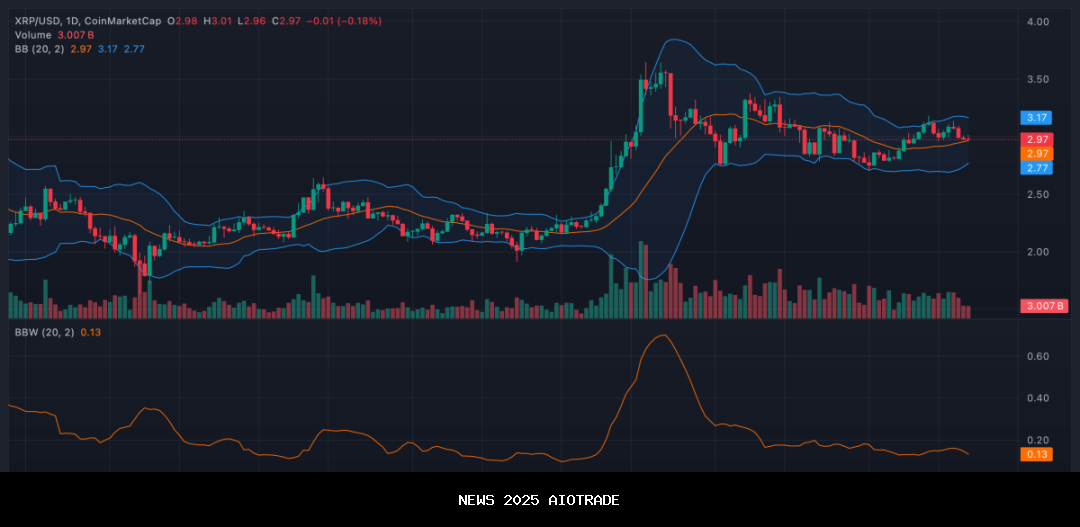
Task: Click the orange 0.13 BBW value tag
Action: click(1034, 454)
